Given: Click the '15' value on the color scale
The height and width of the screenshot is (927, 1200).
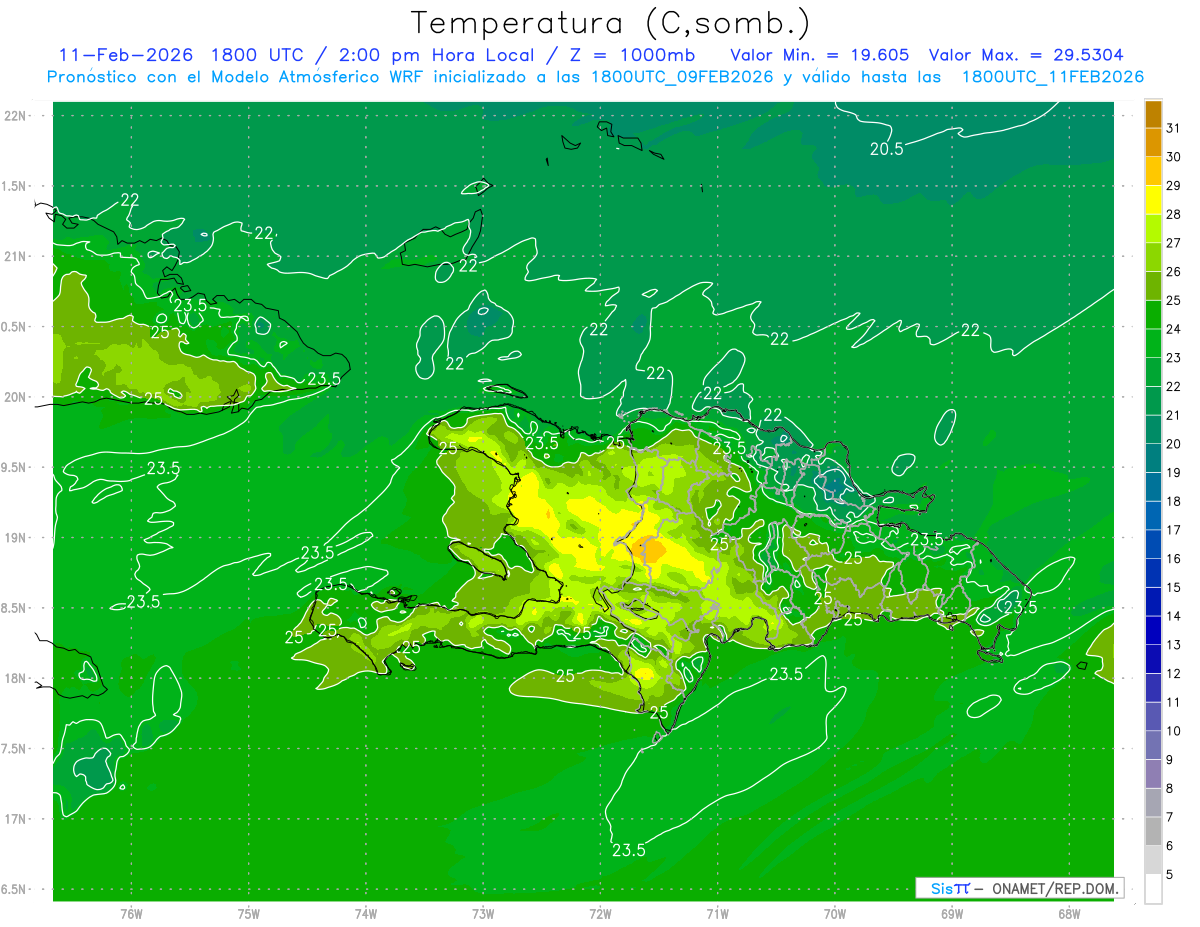Looking at the screenshot, I should [1174, 587].
